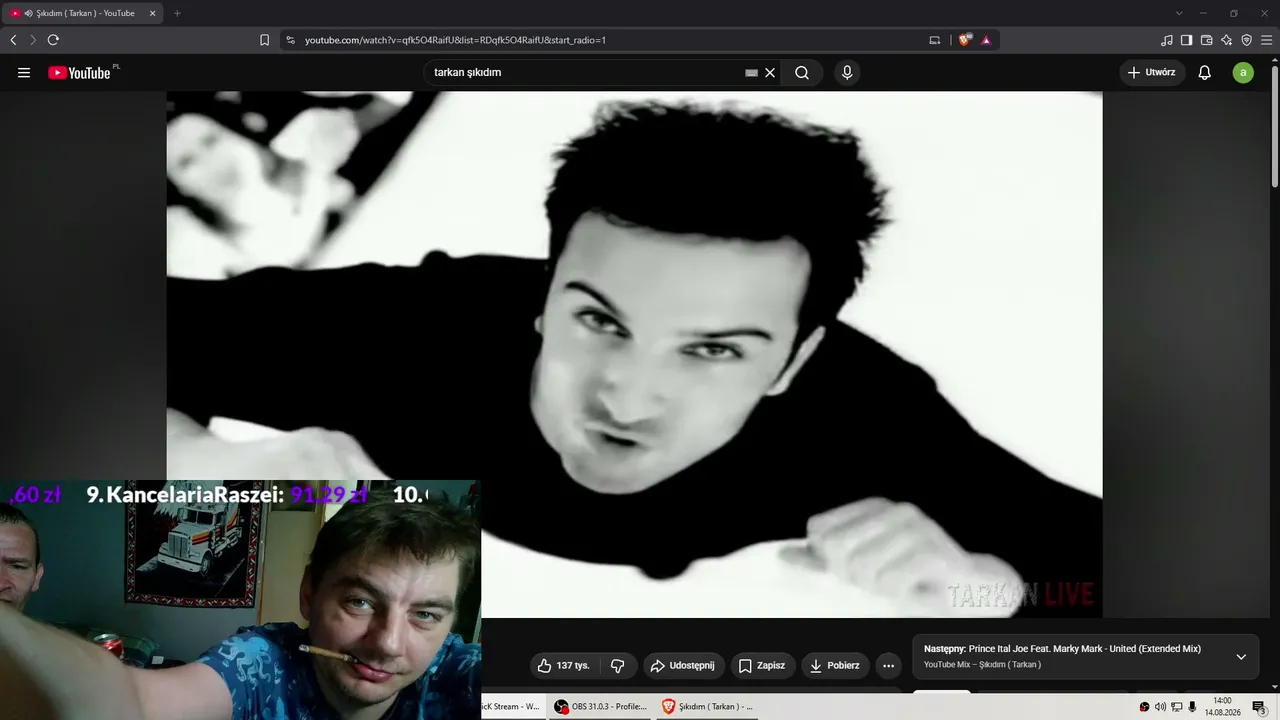This screenshot has width=1280, height=720.
Task: Go forward with the browser forward arrow
Action: tap(33, 40)
